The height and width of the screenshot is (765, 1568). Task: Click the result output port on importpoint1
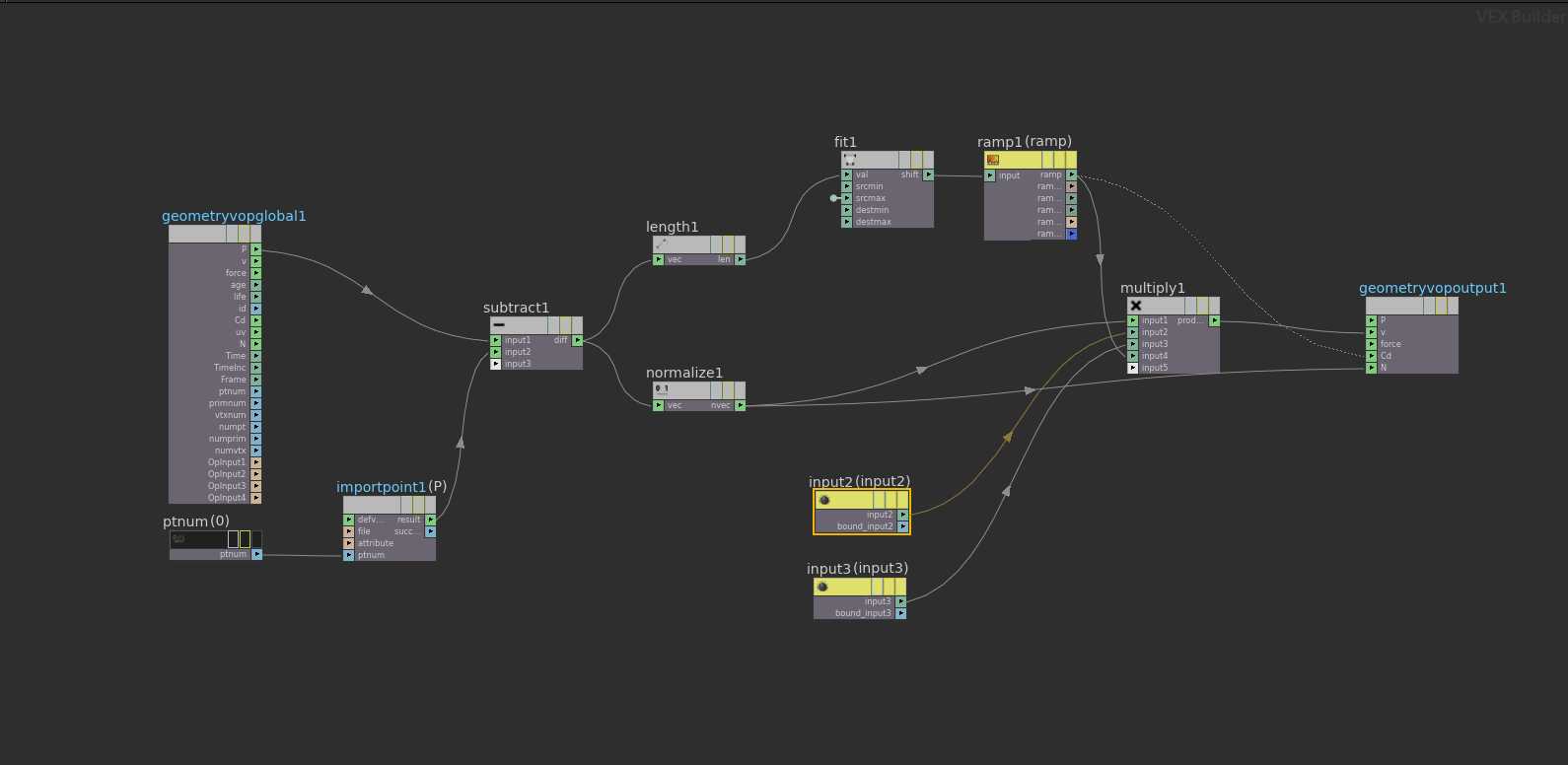click(431, 520)
